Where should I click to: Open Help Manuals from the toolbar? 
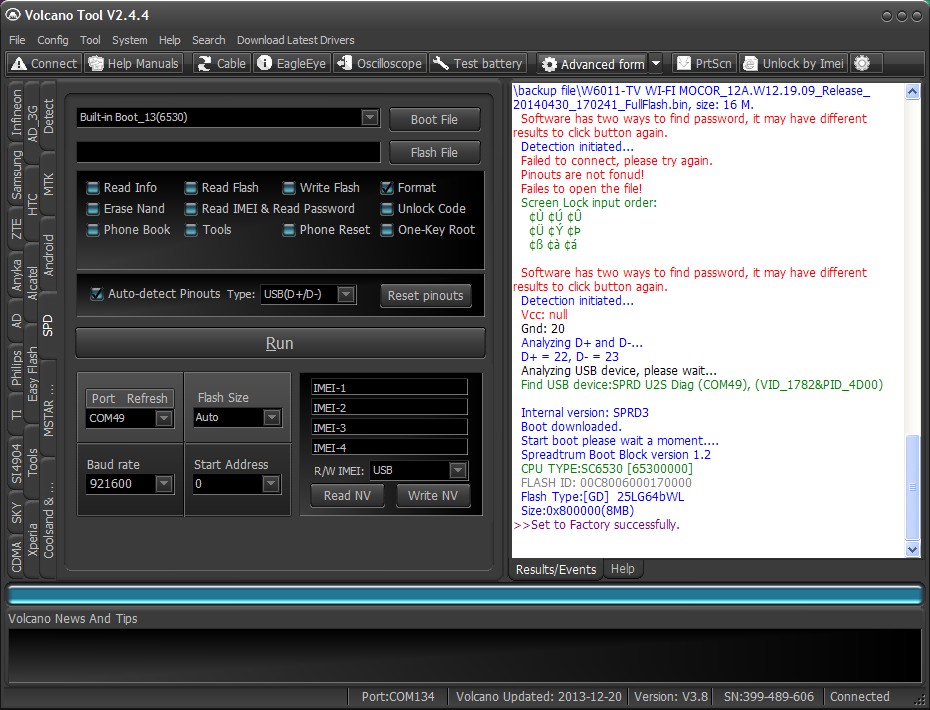[133, 63]
